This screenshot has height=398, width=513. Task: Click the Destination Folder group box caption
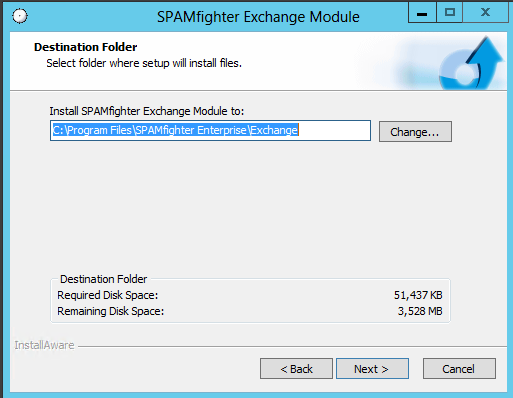(x=103, y=279)
